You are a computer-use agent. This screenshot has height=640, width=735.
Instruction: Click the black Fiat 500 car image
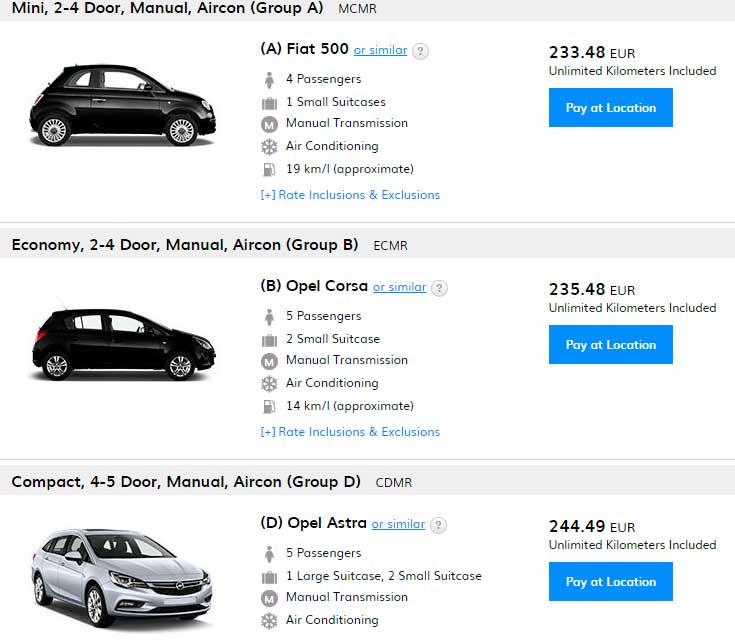(x=122, y=105)
